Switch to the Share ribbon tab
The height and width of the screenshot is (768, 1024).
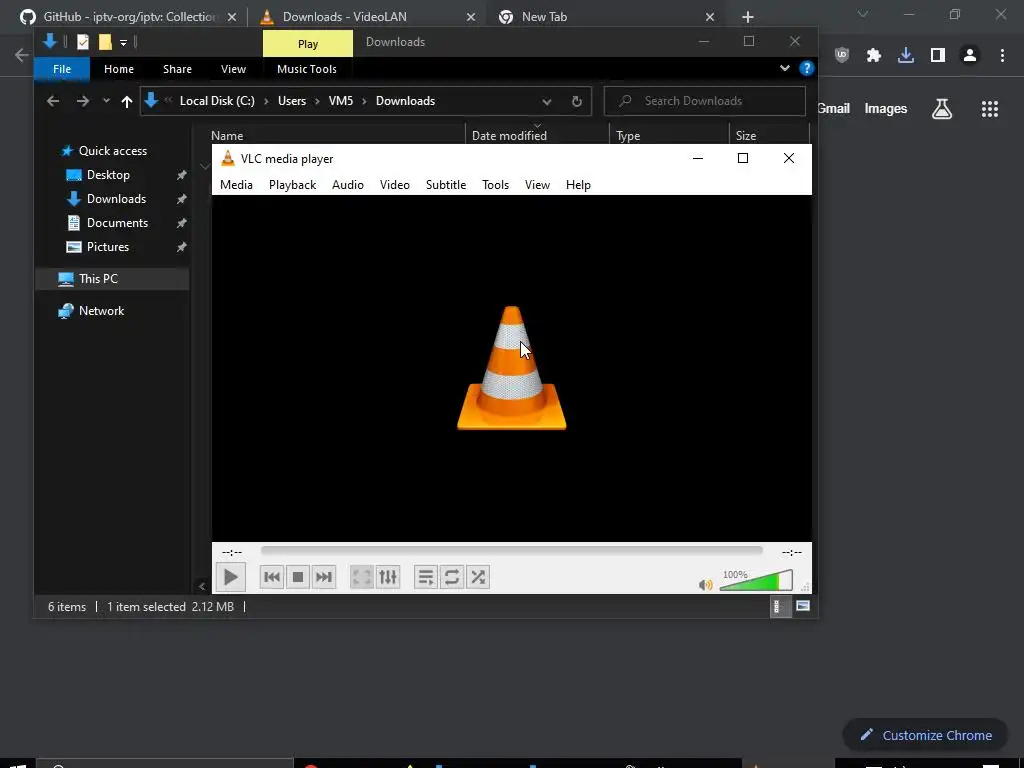(177, 69)
